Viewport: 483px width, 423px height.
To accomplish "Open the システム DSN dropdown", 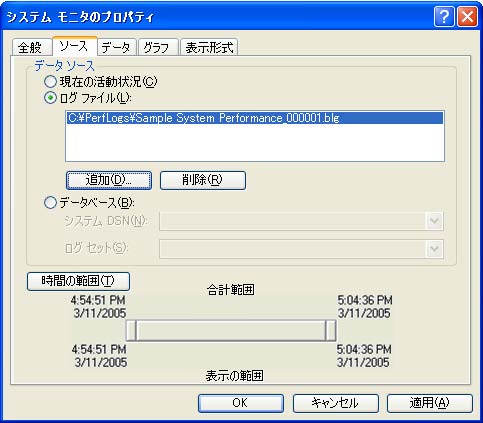I will pos(435,221).
